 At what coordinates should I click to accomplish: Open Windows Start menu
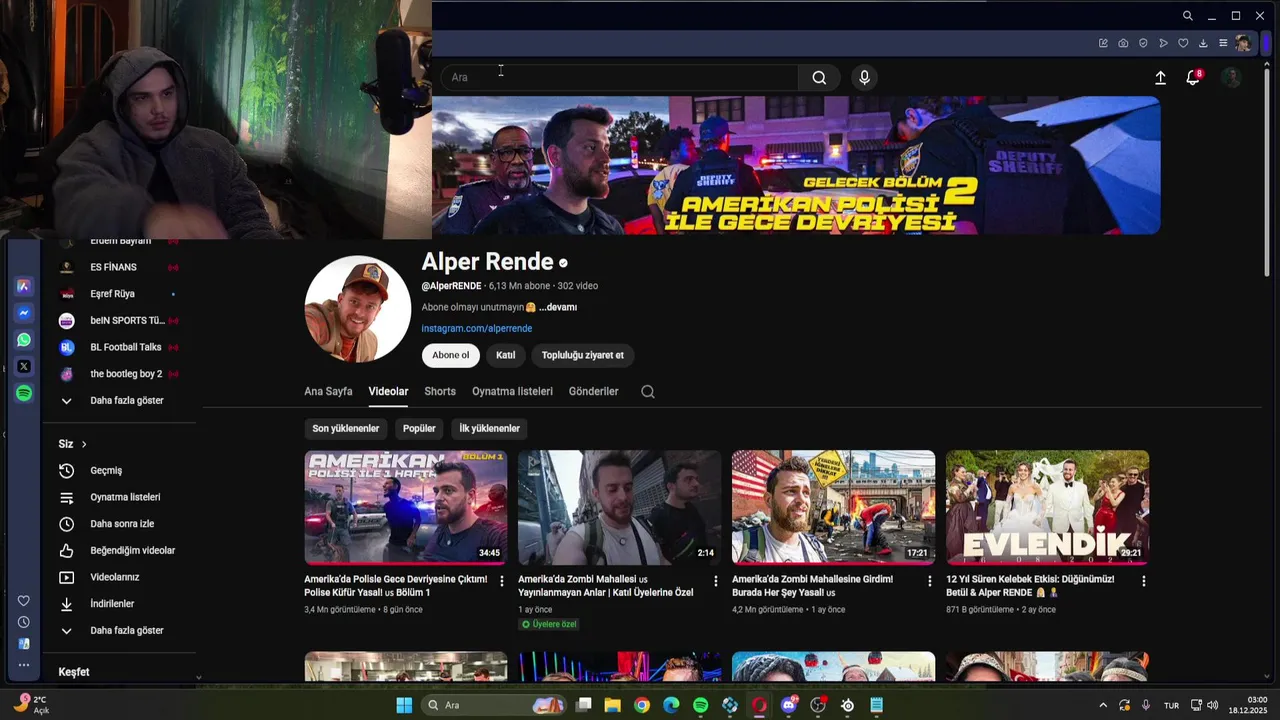(x=404, y=705)
